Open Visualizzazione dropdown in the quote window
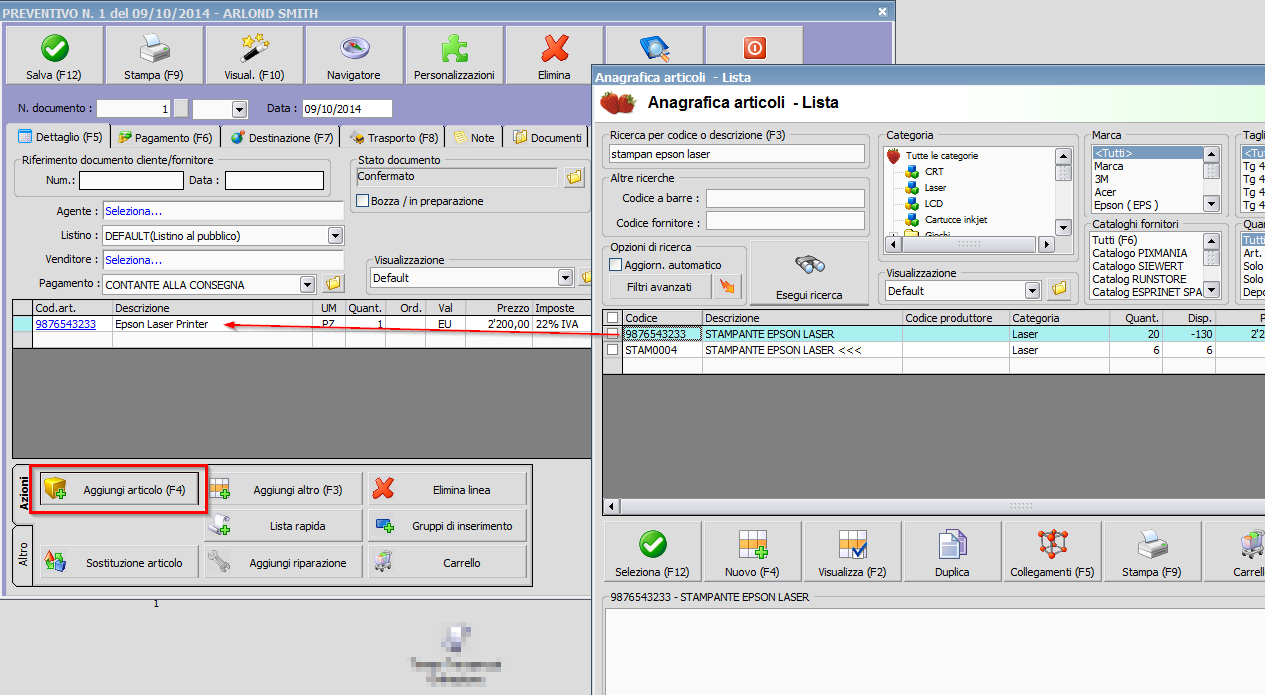This screenshot has width=1265, height=695. pyautogui.click(x=565, y=277)
